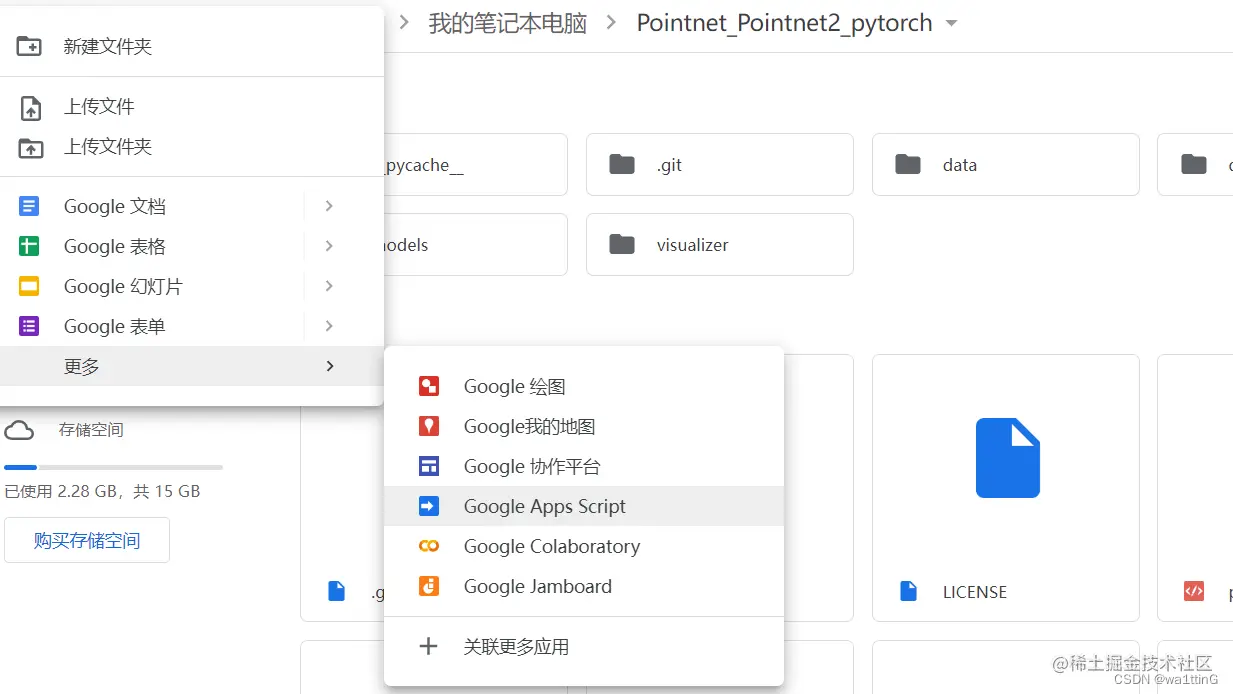Expand the Google 幻灯片 submenu arrow
The height and width of the screenshot is (694, 1233).
coord(329,286)
